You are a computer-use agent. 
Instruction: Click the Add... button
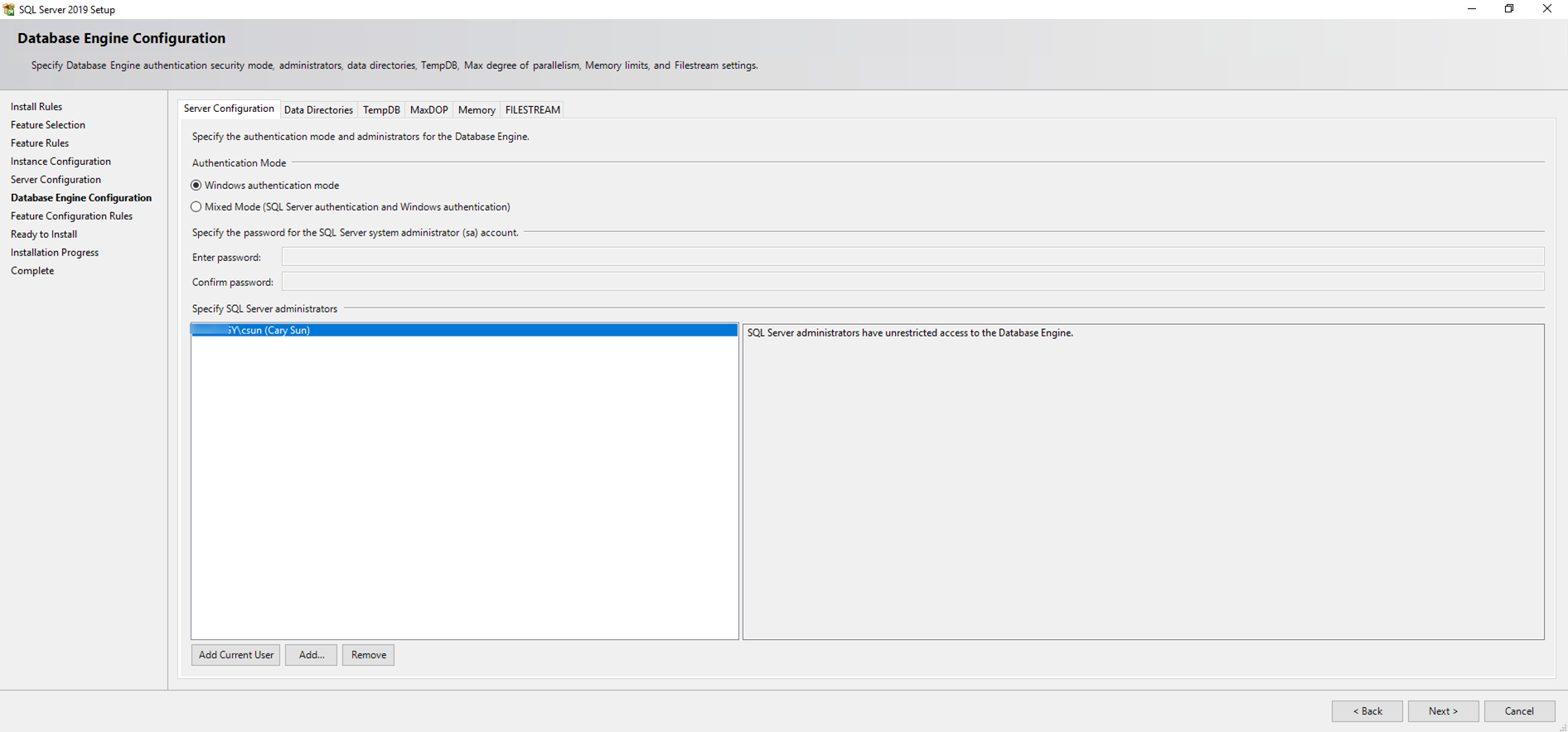tap(311, 655)
